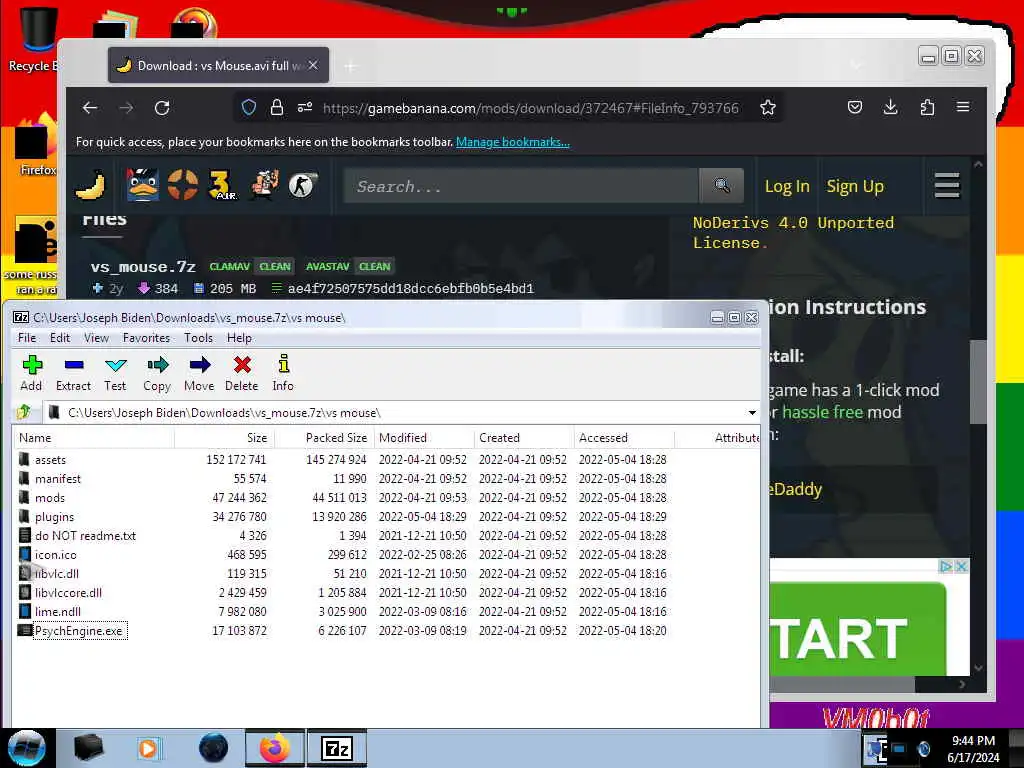Open a new Firefox tab
1024x768 pixels.
coord(351,66)
